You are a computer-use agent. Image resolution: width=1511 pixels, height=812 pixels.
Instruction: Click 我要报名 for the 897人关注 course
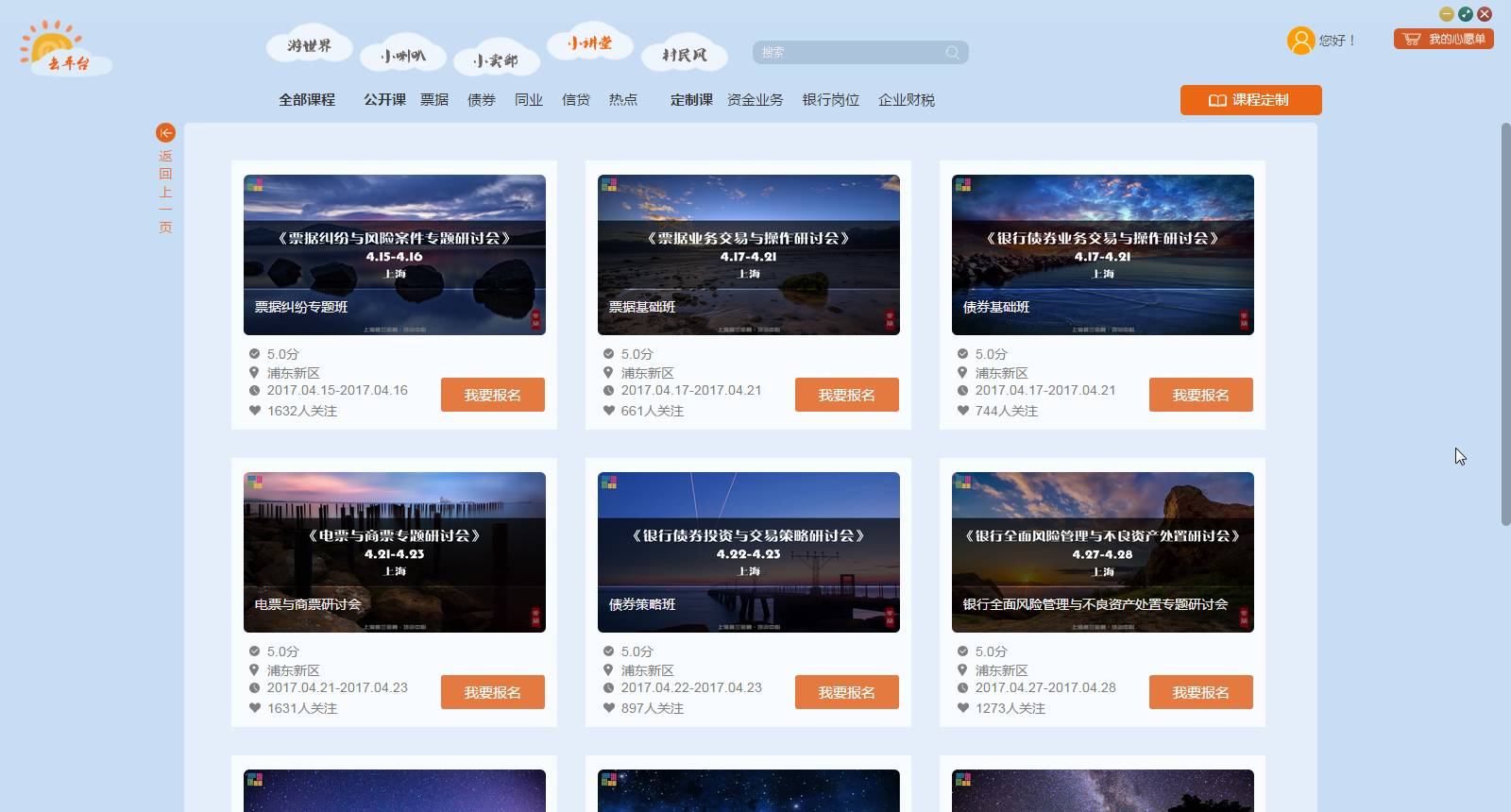(847, 692)
